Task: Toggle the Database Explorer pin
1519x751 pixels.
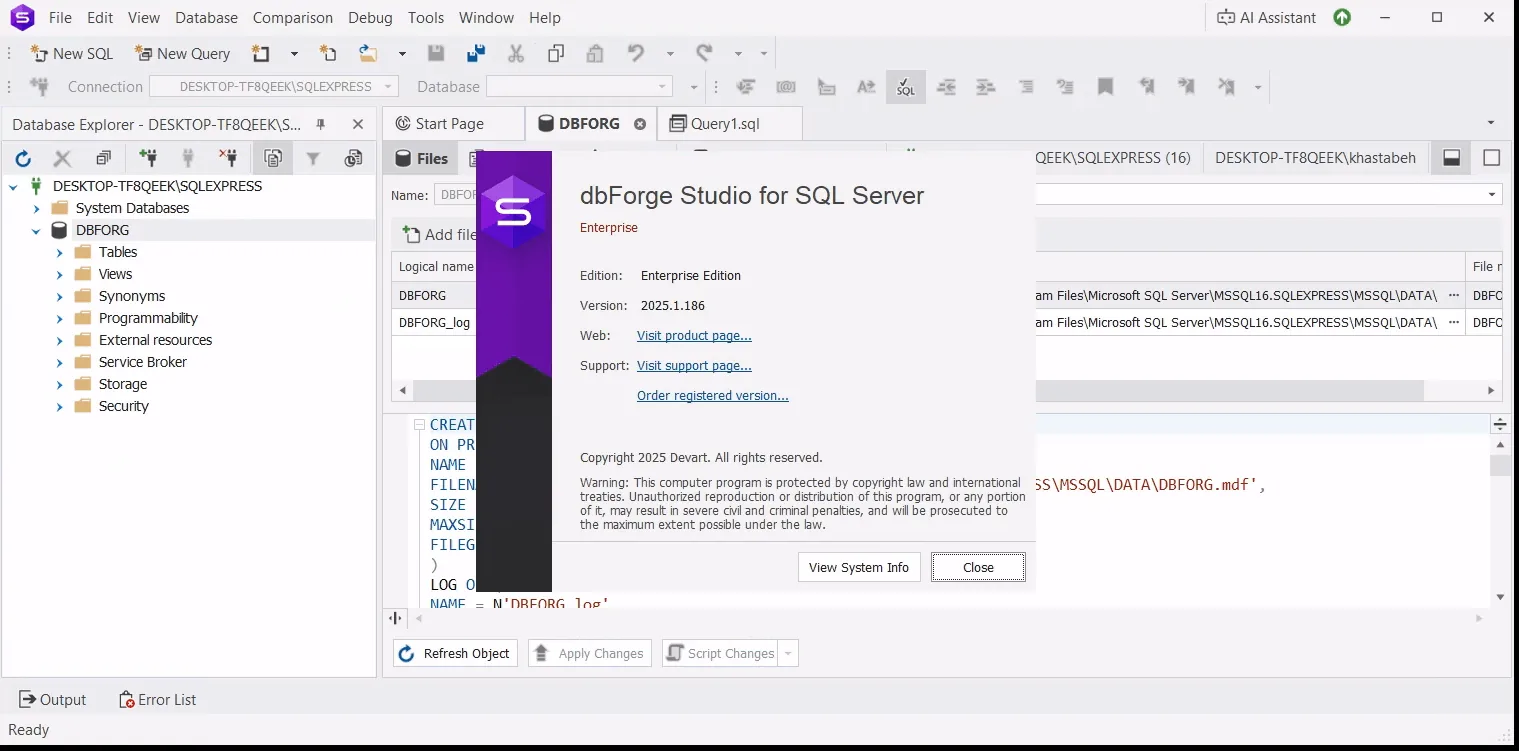Action: [321, 125]
